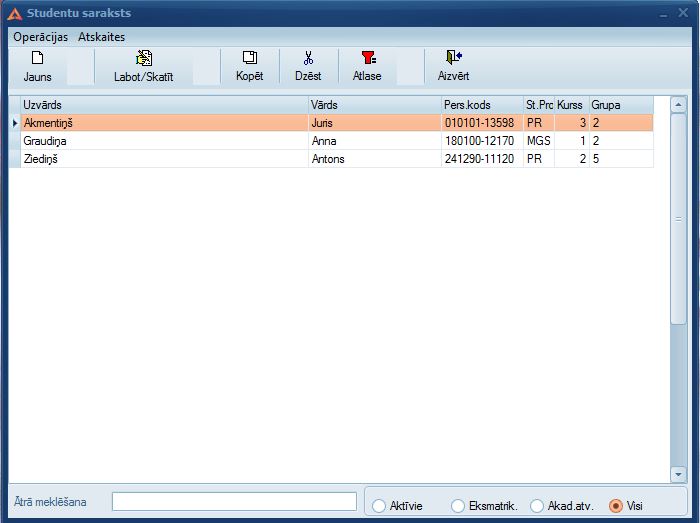Click the Ātrā meklēšana label

click(50, 502)
